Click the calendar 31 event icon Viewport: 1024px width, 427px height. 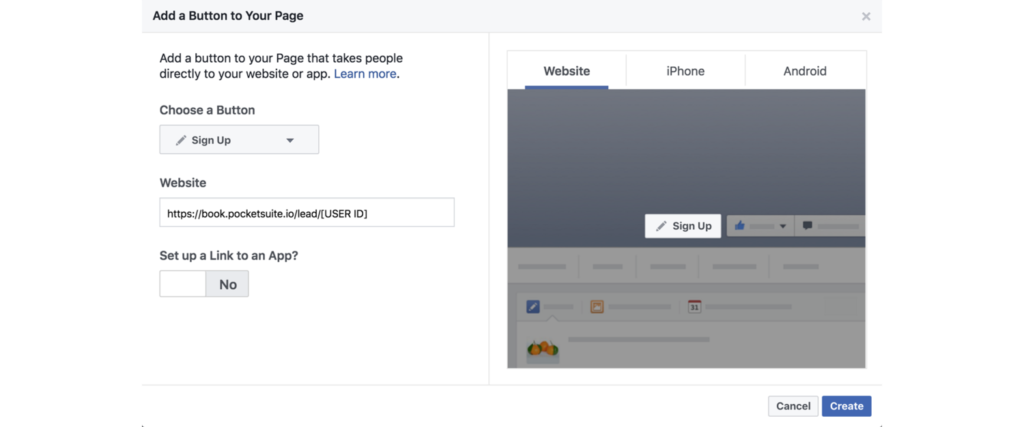pyautogui.click(x=694, y=306)
